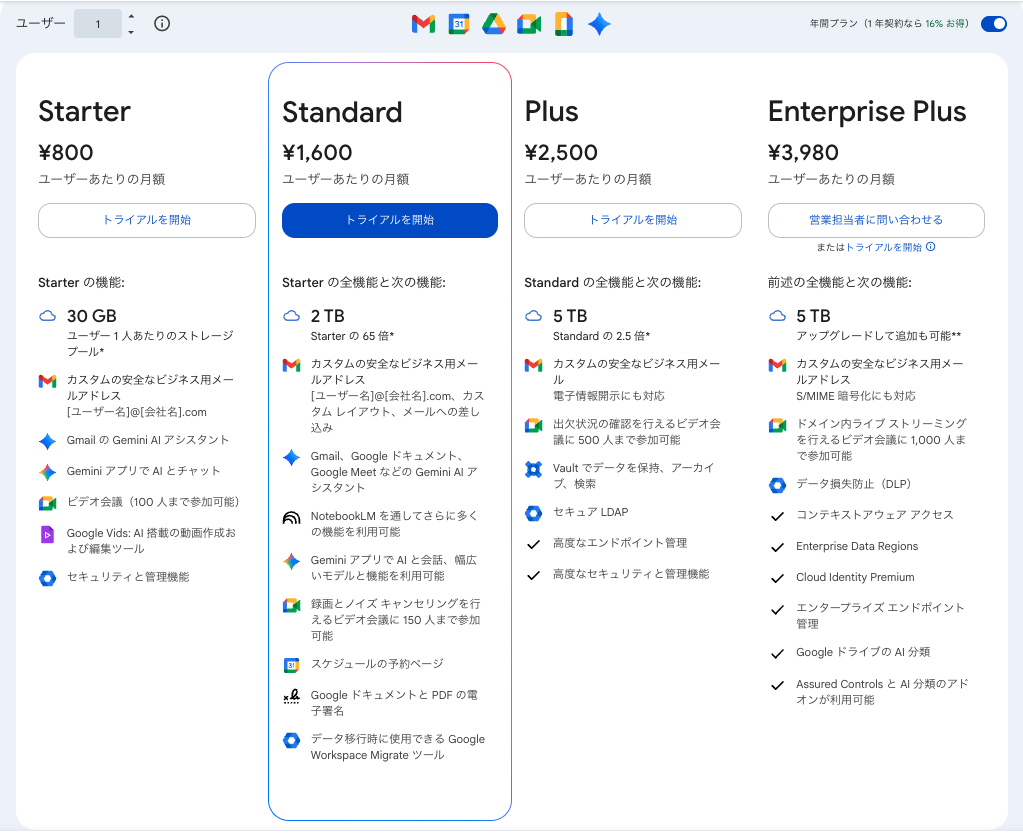Click the cloud icon next to 30 GB
The width and height of the screenshot is (1023, 833).
click(48, 316)
